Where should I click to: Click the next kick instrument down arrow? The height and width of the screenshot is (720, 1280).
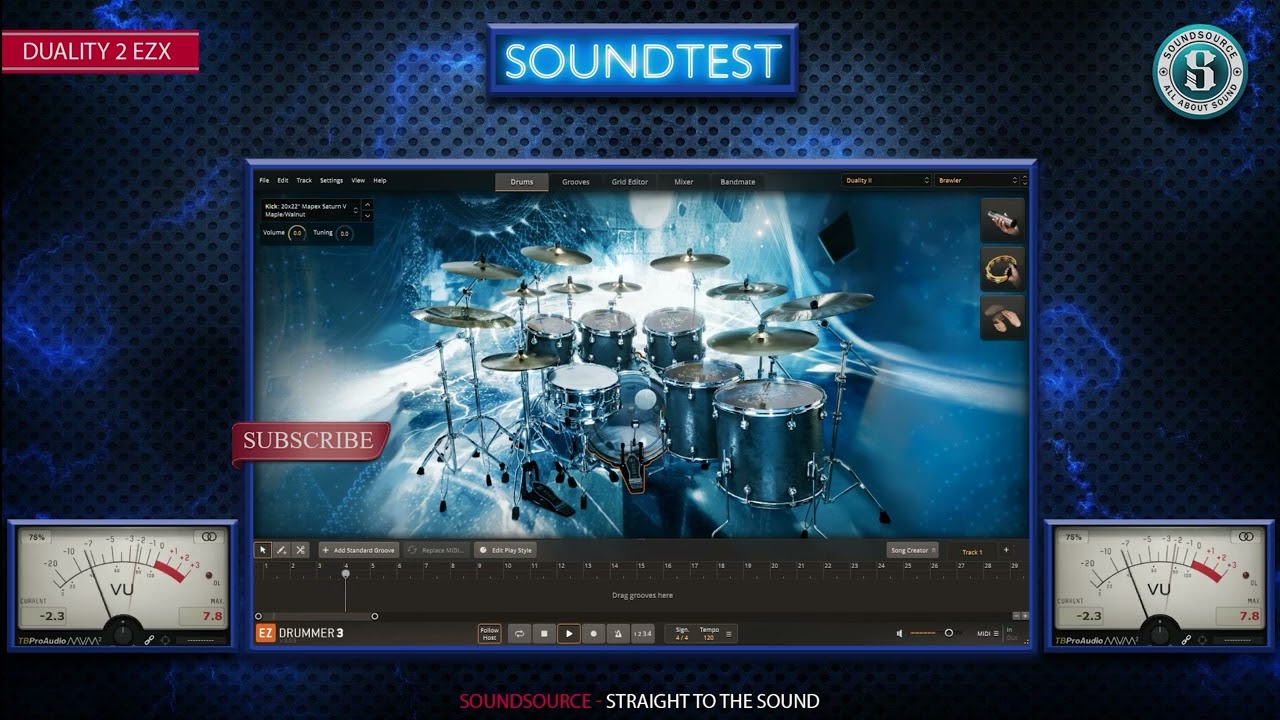(367, 215)
